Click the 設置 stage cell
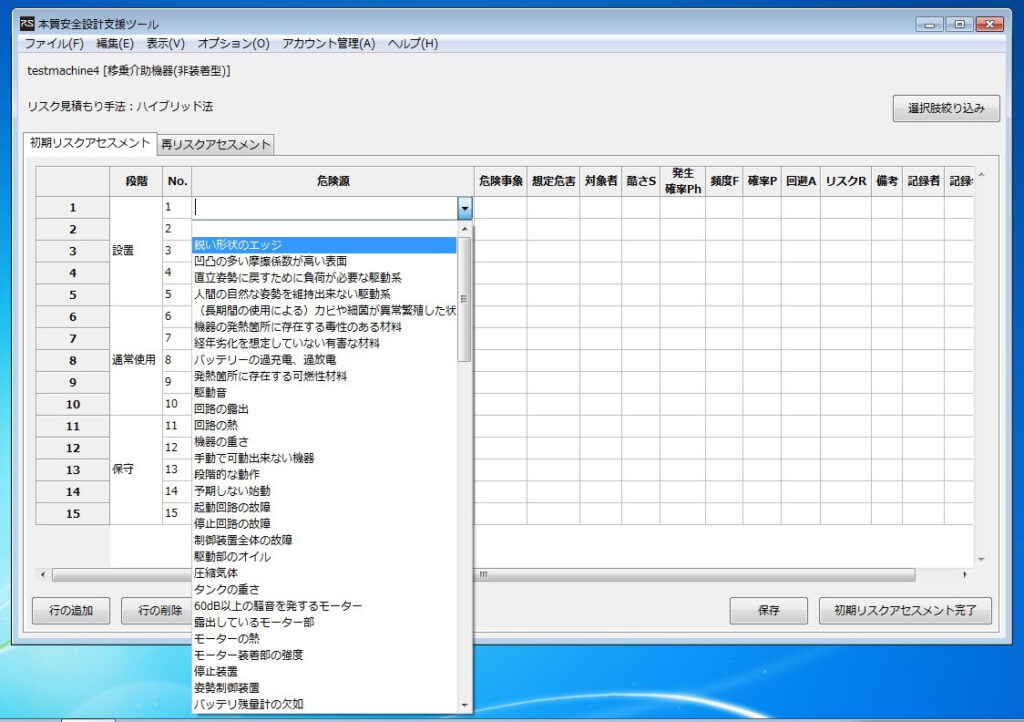 coord(136,251)
